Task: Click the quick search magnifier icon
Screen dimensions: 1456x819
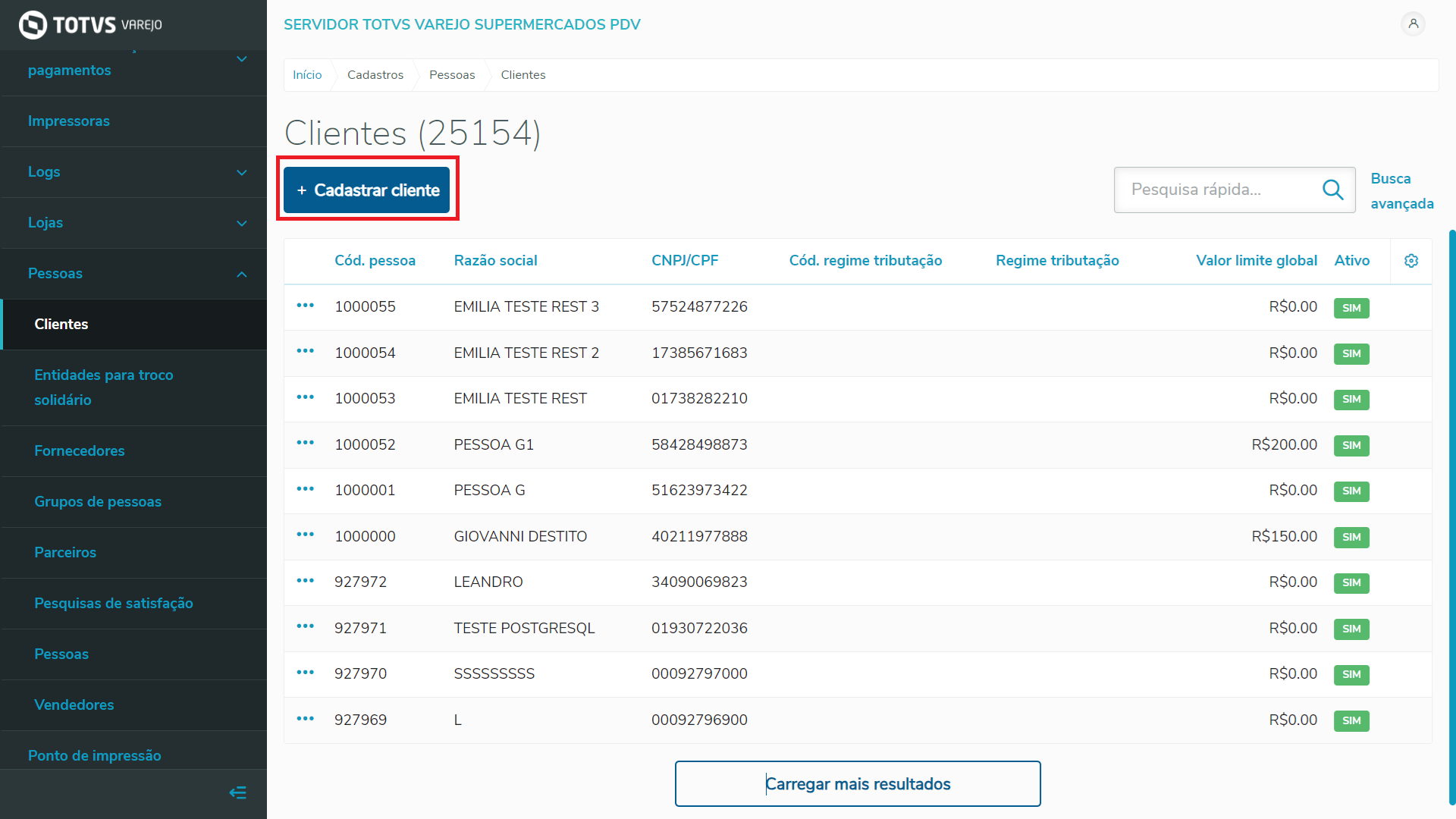Action: [x=1332, y=190]
